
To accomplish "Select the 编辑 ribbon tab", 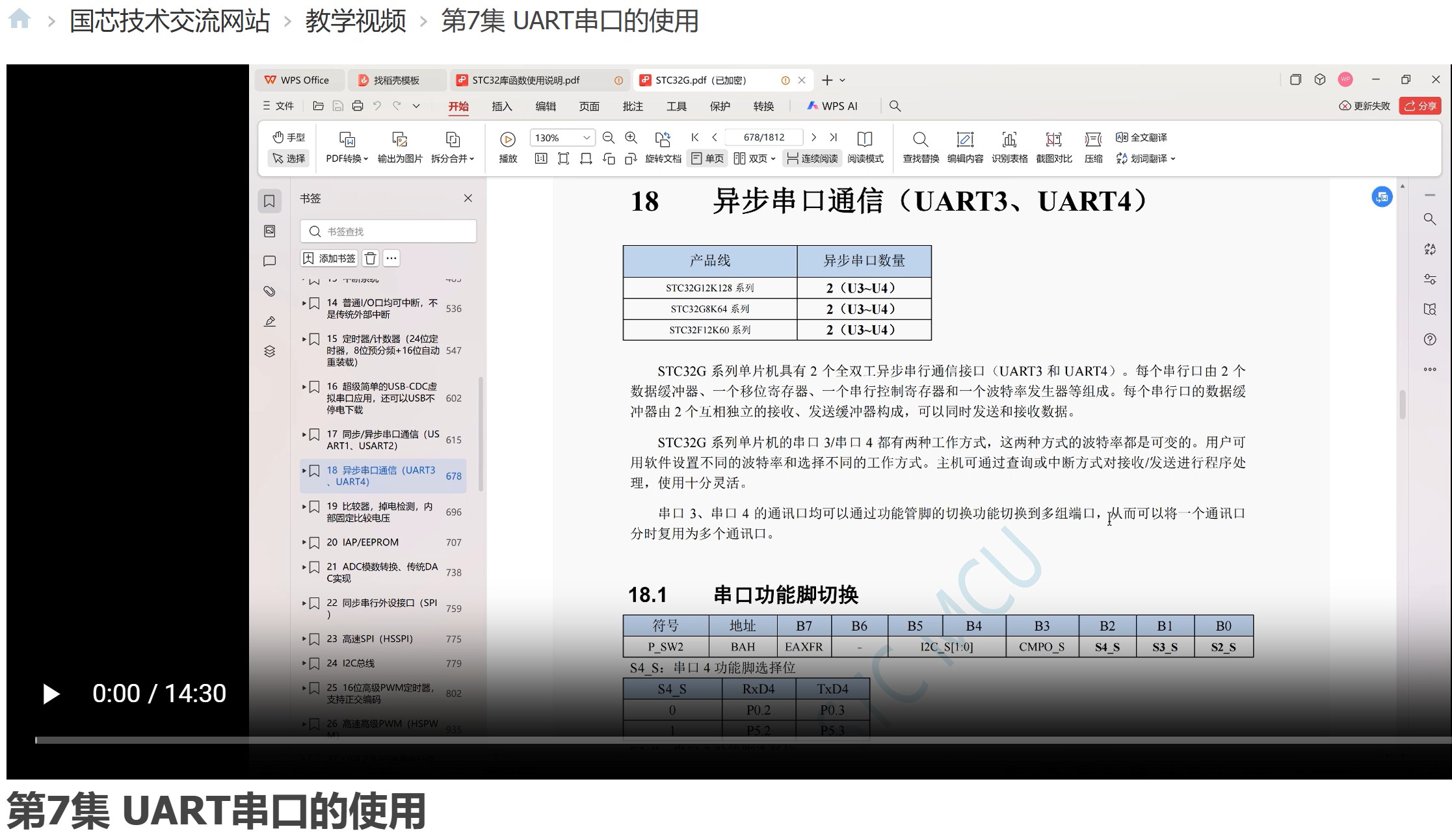I will tap(546, 106).
